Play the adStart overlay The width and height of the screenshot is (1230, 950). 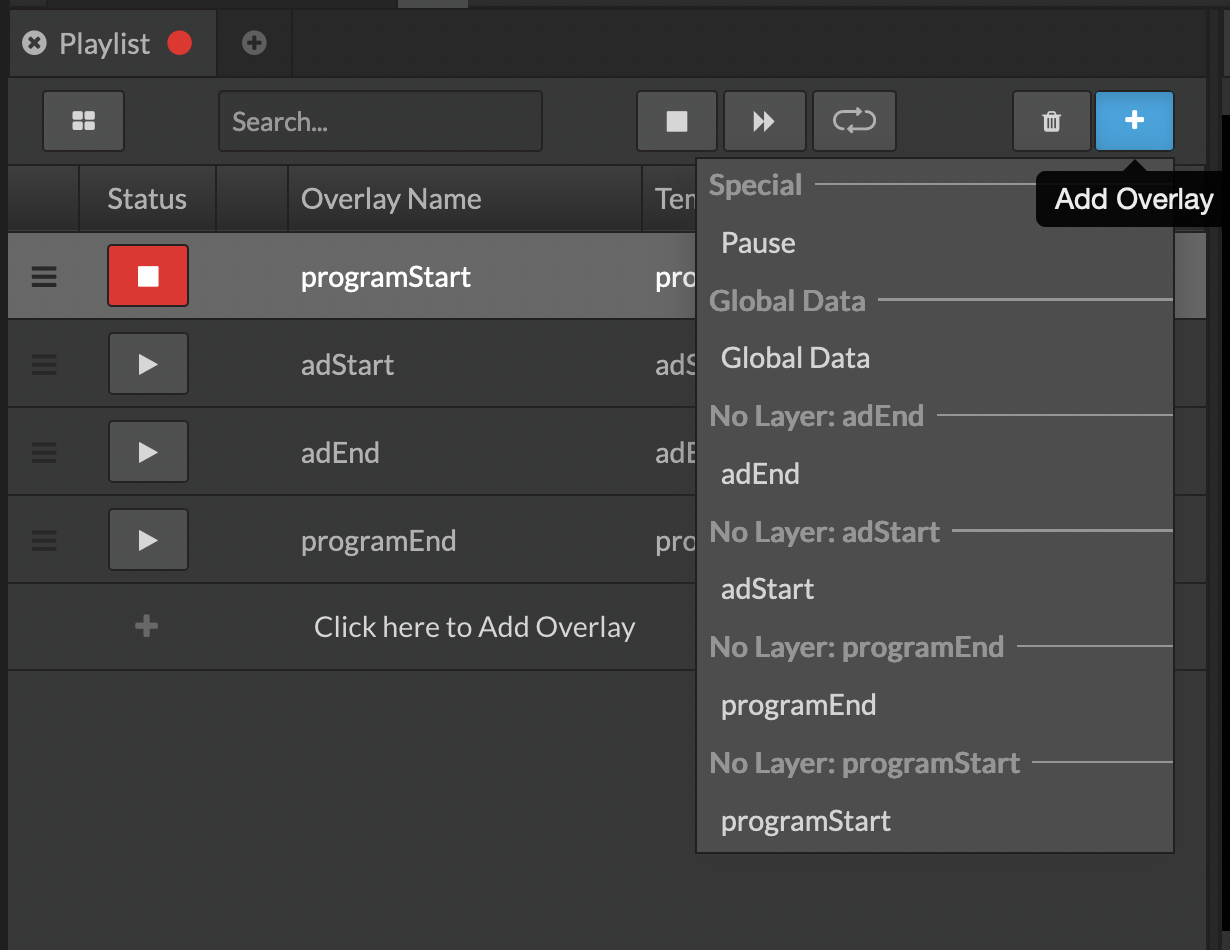coord(148,364)
